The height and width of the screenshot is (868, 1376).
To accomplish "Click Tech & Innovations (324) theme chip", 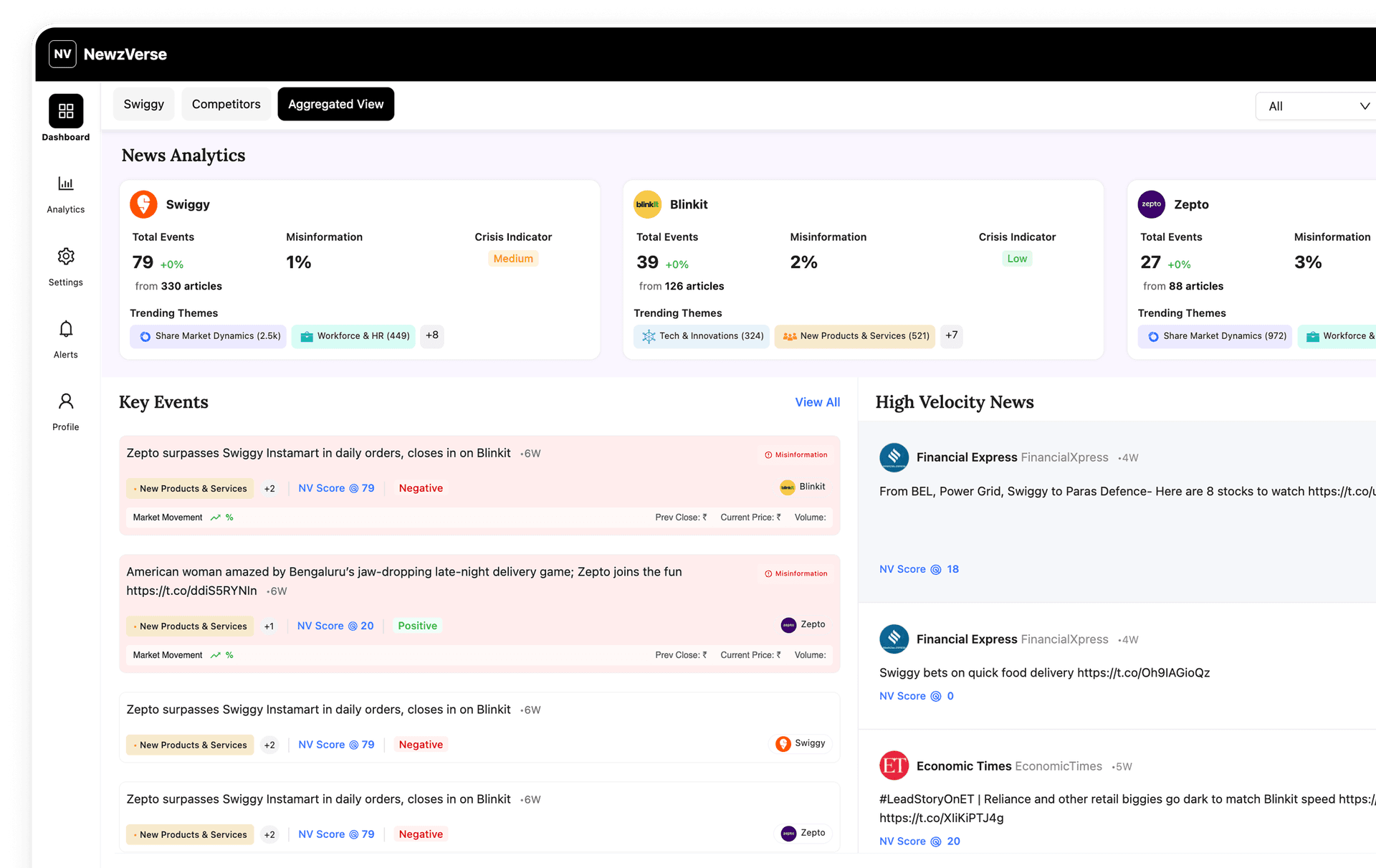I will 702,336.
